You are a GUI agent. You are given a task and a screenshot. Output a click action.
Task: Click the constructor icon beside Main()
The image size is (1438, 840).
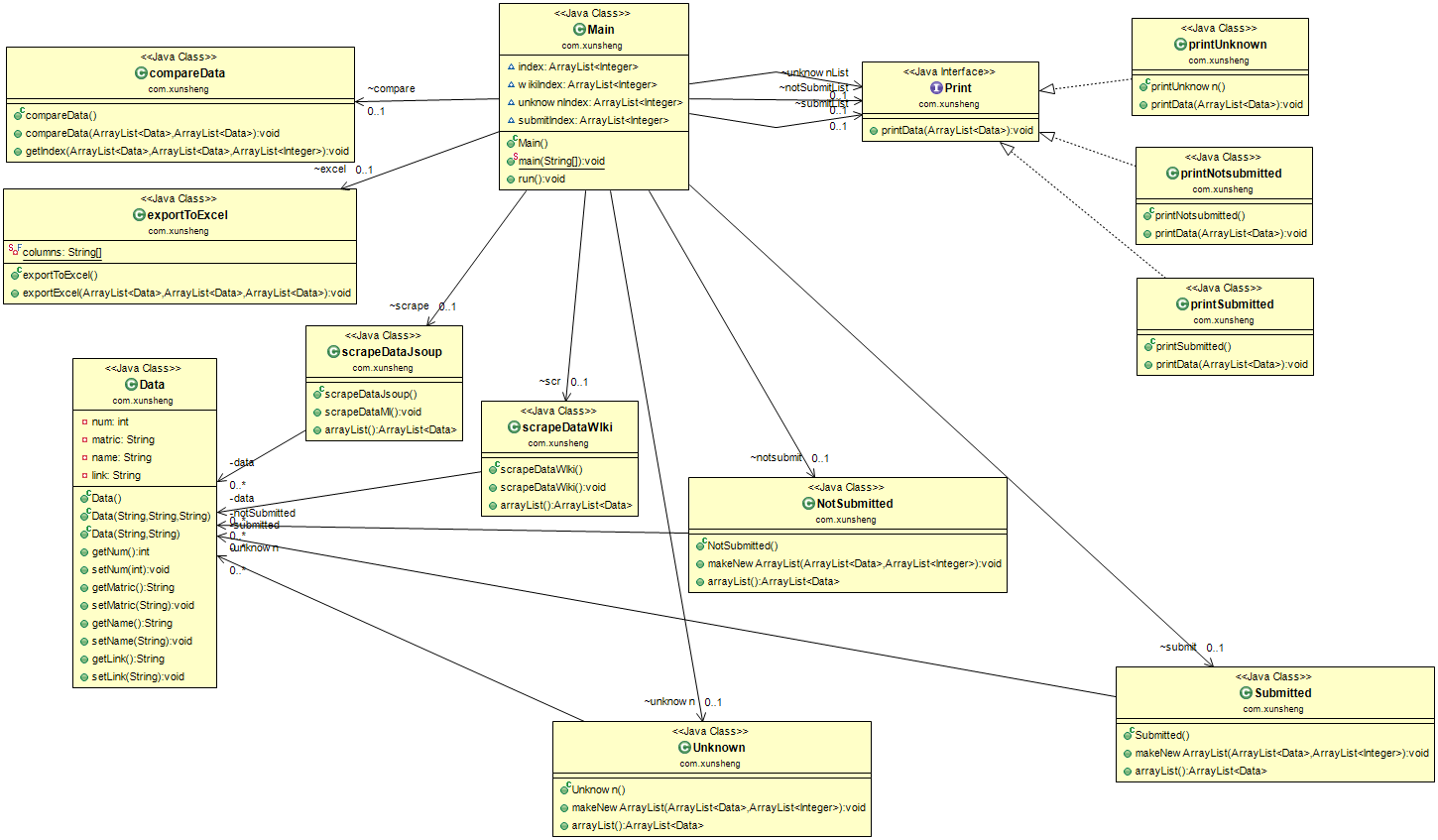[x=510, y=142]
